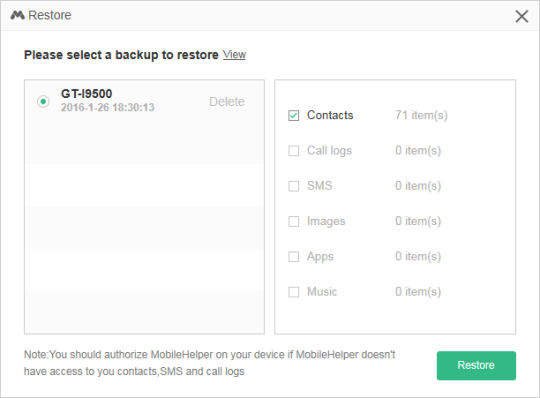Toggle the Apps checkbox
The width and height of the screenshot is (540, 398).
pyautogui.click(x=294, y=256)
